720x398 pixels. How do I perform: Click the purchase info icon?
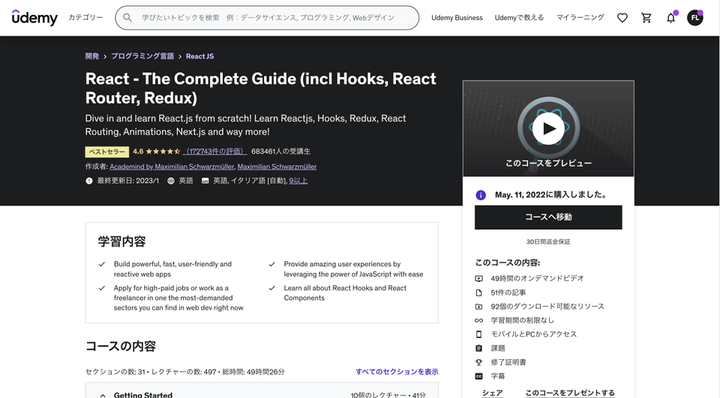pos(481,195)
